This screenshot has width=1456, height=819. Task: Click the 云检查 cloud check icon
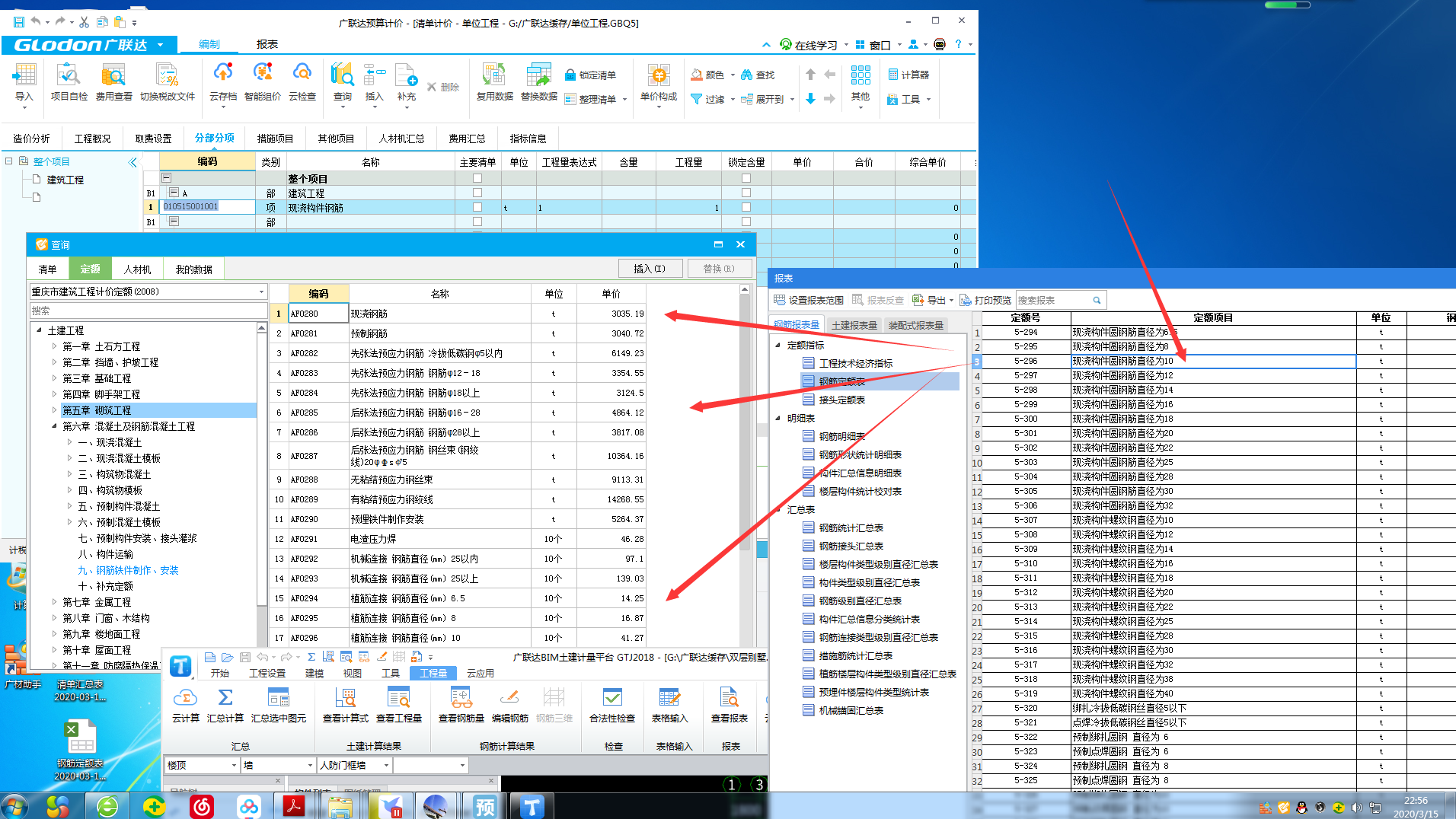[x=302, y=82]
